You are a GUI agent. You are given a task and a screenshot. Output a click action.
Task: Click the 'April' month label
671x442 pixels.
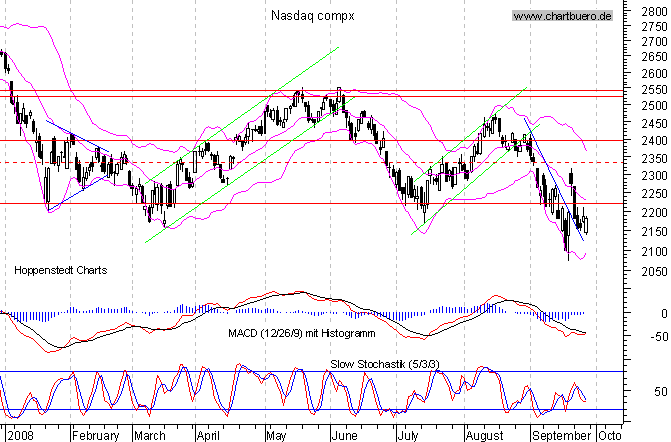[208, 436]
